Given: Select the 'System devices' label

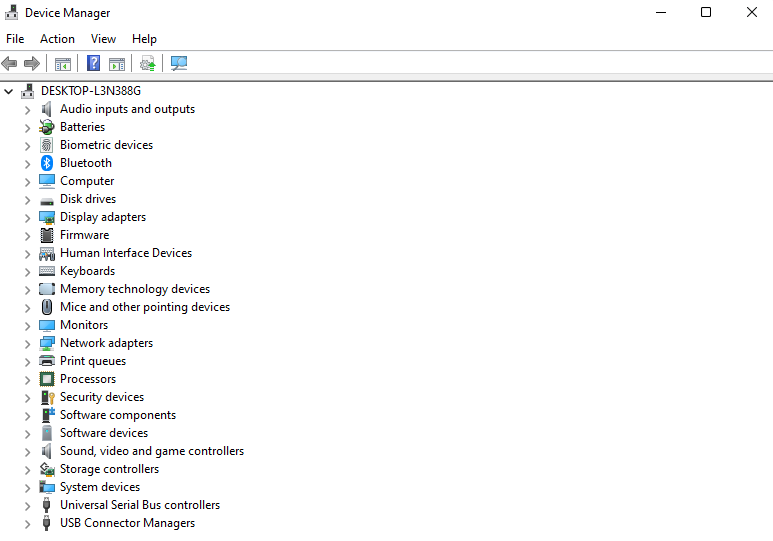Looking at the screenshot, I should coord(100,487).
